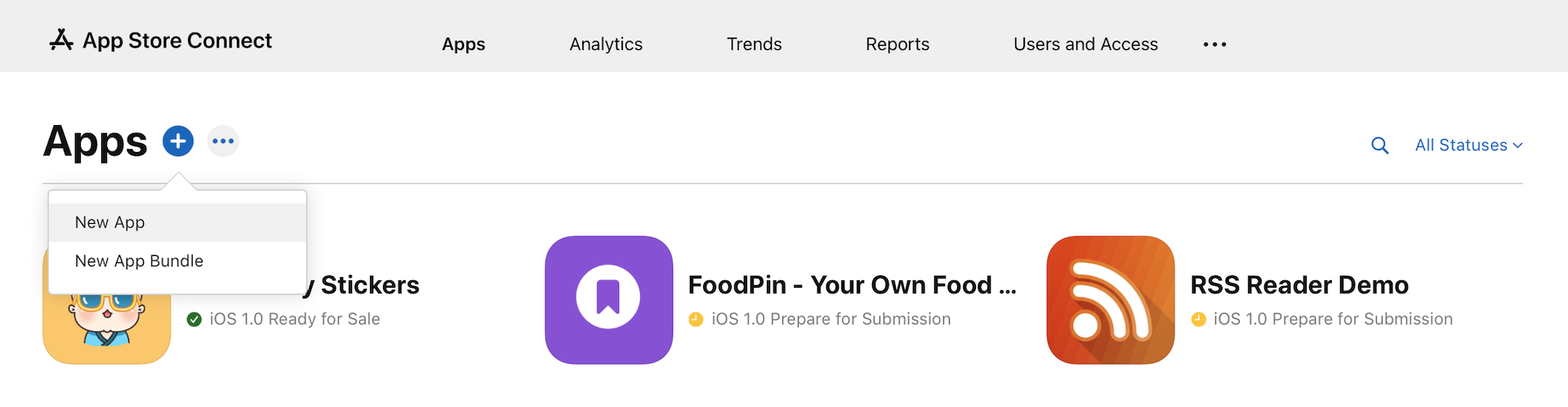The width and height of the screenshot is (1568, 407).
Task: Open the RSS Reader Demo orange icon
Action: coord(1110,300)
